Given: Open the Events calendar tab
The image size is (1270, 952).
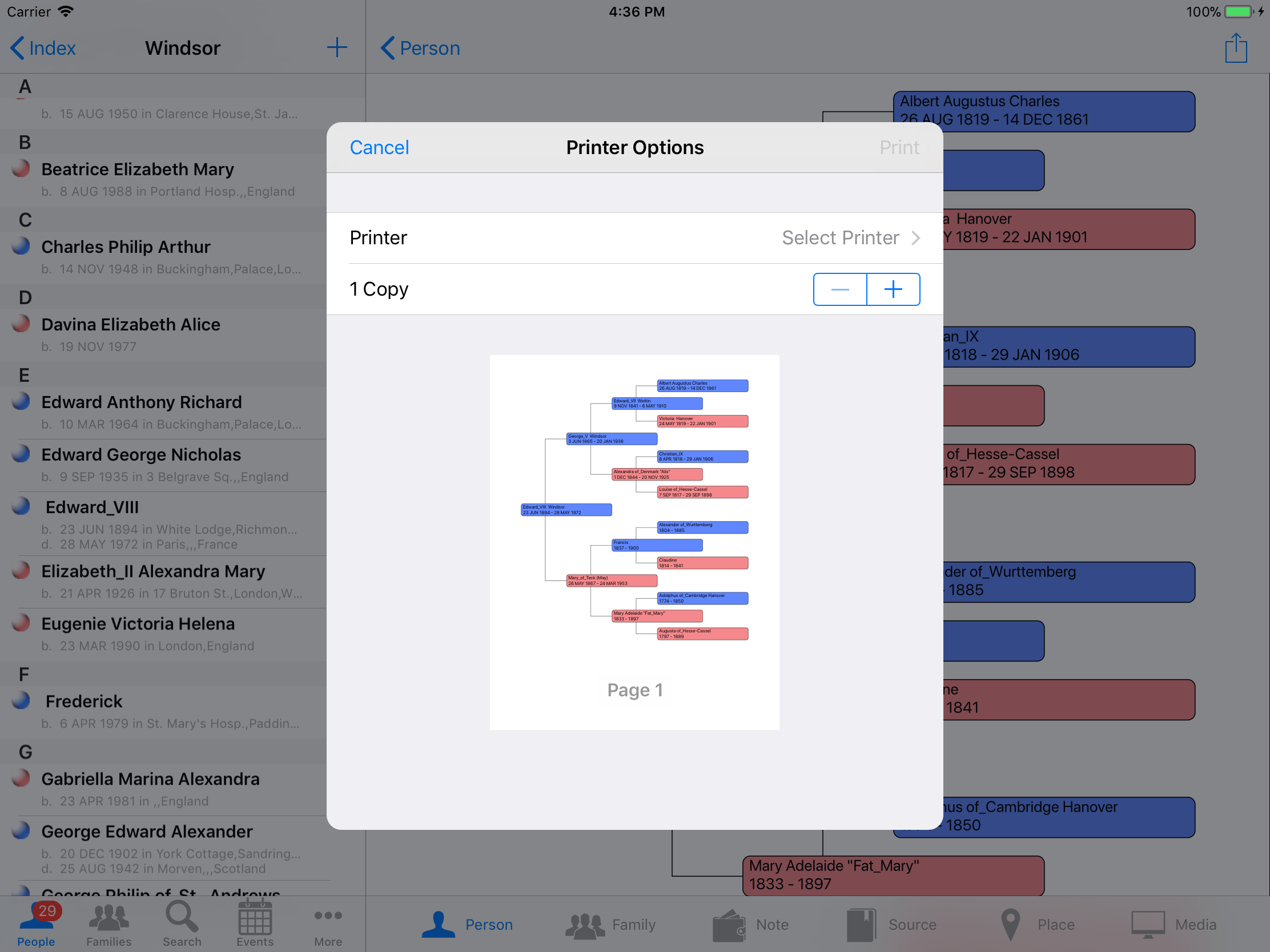Looking at the screenshot, I should (x=255, y=924).
